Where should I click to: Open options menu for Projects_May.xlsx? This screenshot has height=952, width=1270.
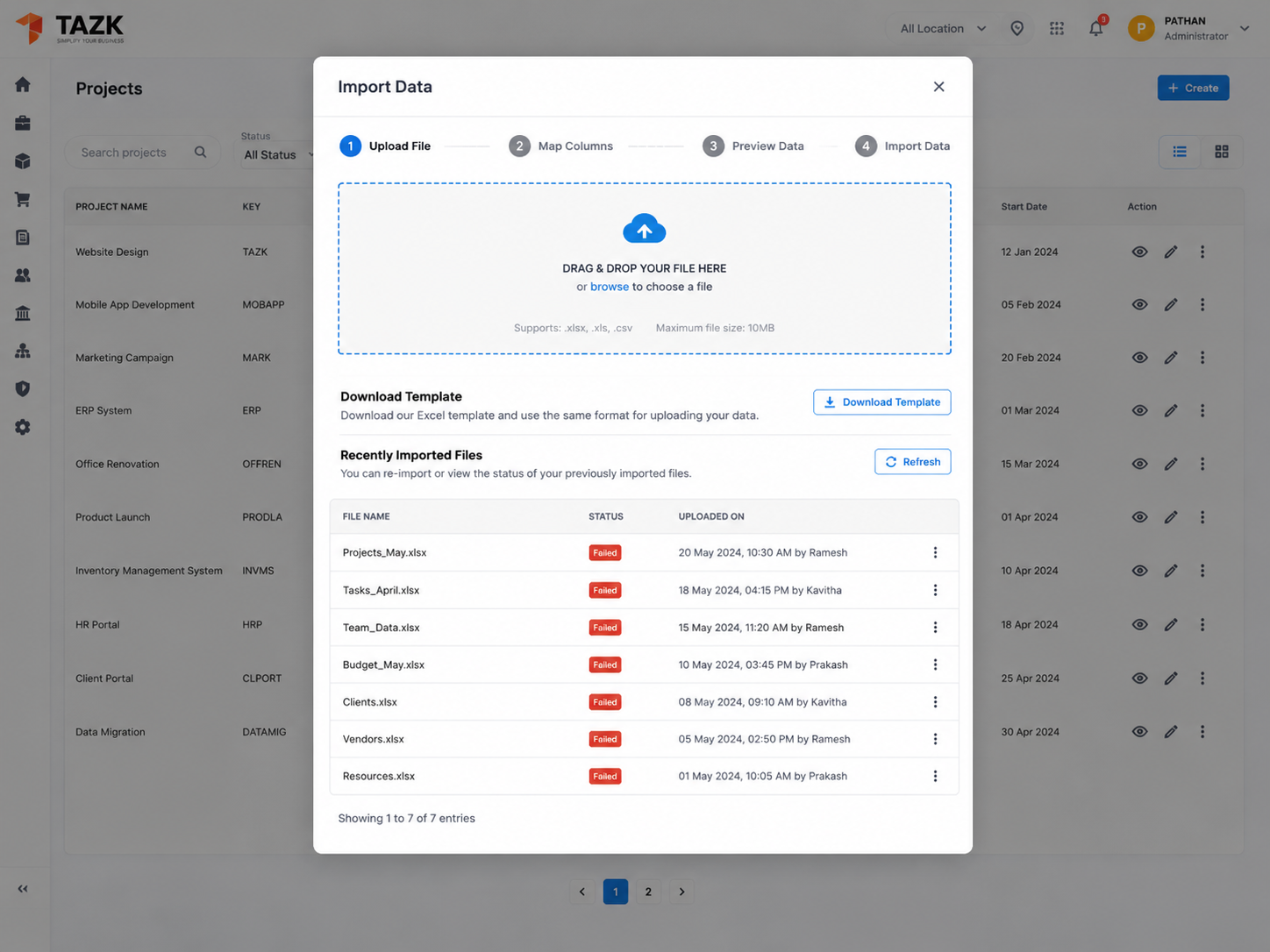(x=935, y=553)
